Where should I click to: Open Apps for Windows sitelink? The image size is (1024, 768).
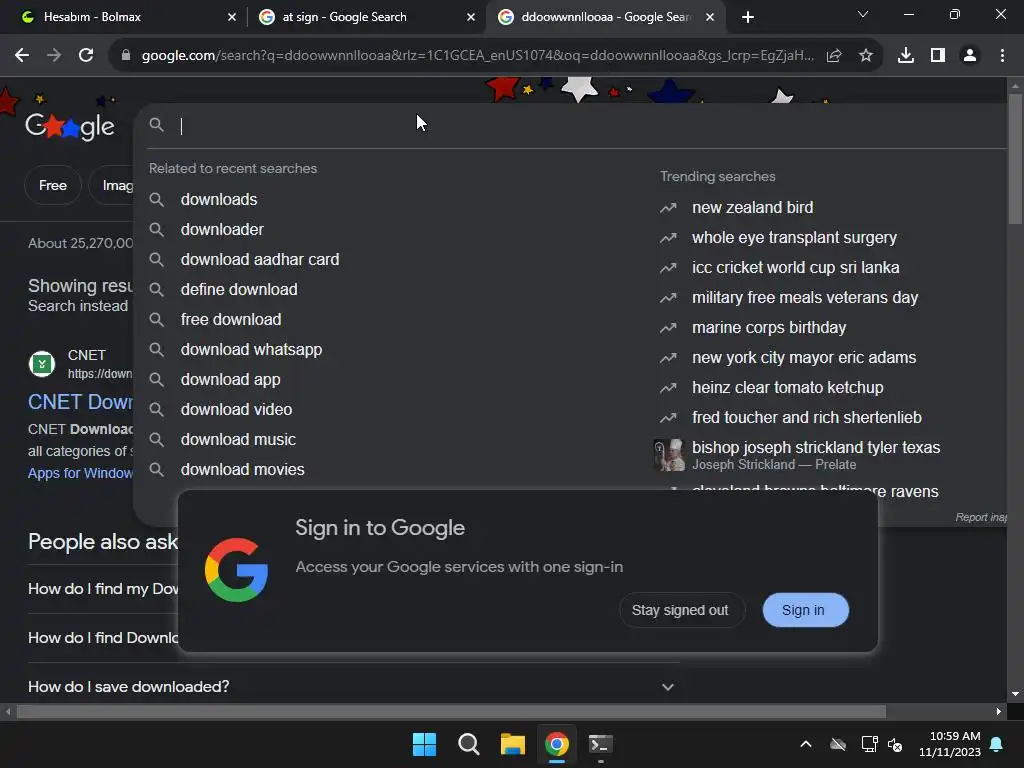[x=80, y=473]
